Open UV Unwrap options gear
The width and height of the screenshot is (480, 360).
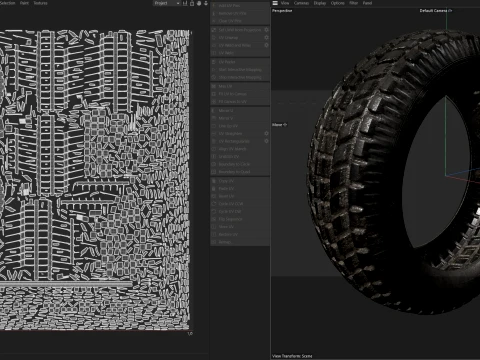[x=266, y=38]
